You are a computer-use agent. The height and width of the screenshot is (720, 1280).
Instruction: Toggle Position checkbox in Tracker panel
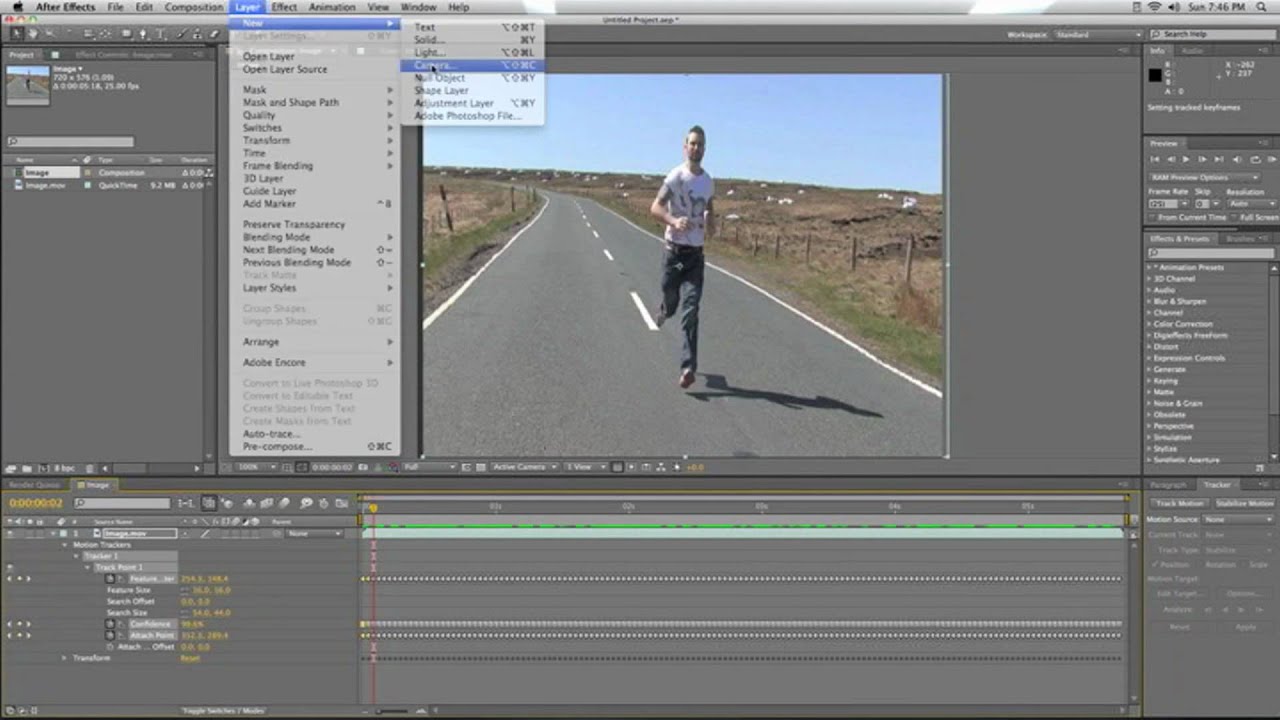(1154, 565)
